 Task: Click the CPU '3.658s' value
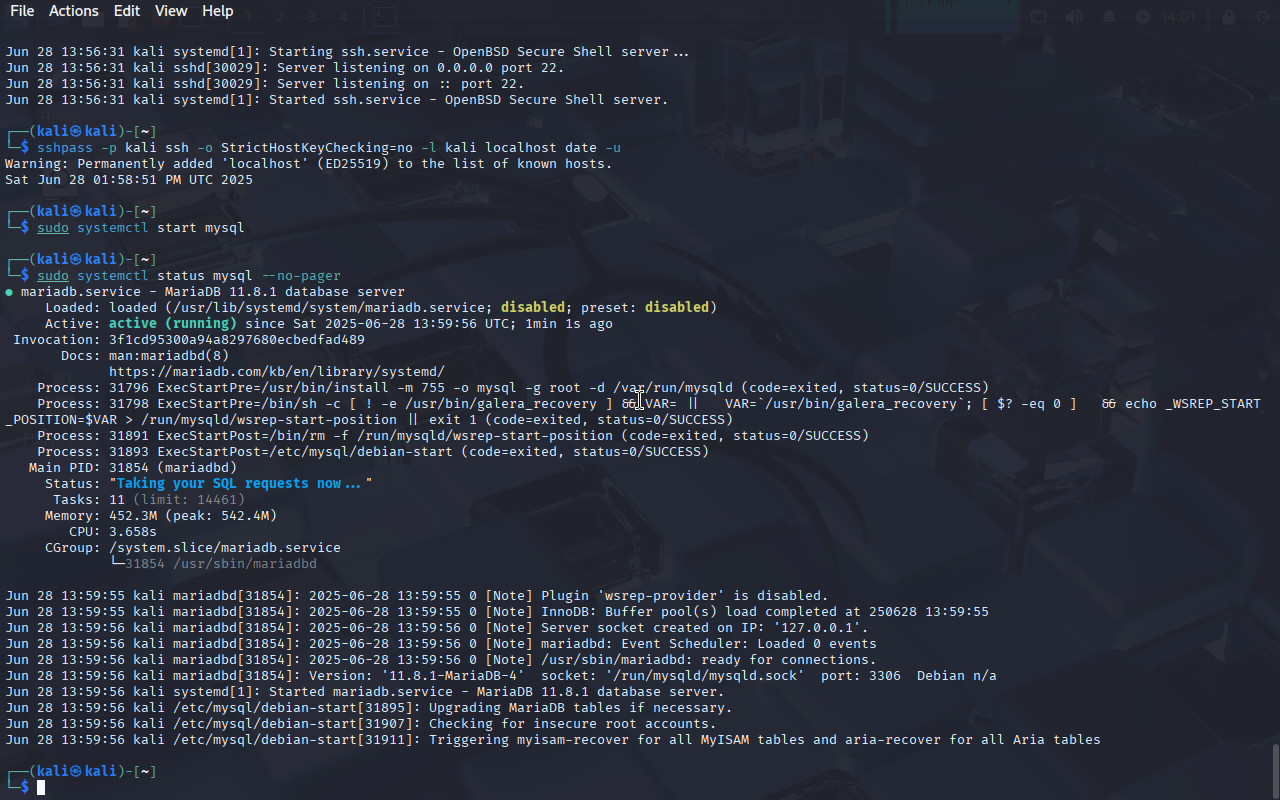(x=133, y=531)
